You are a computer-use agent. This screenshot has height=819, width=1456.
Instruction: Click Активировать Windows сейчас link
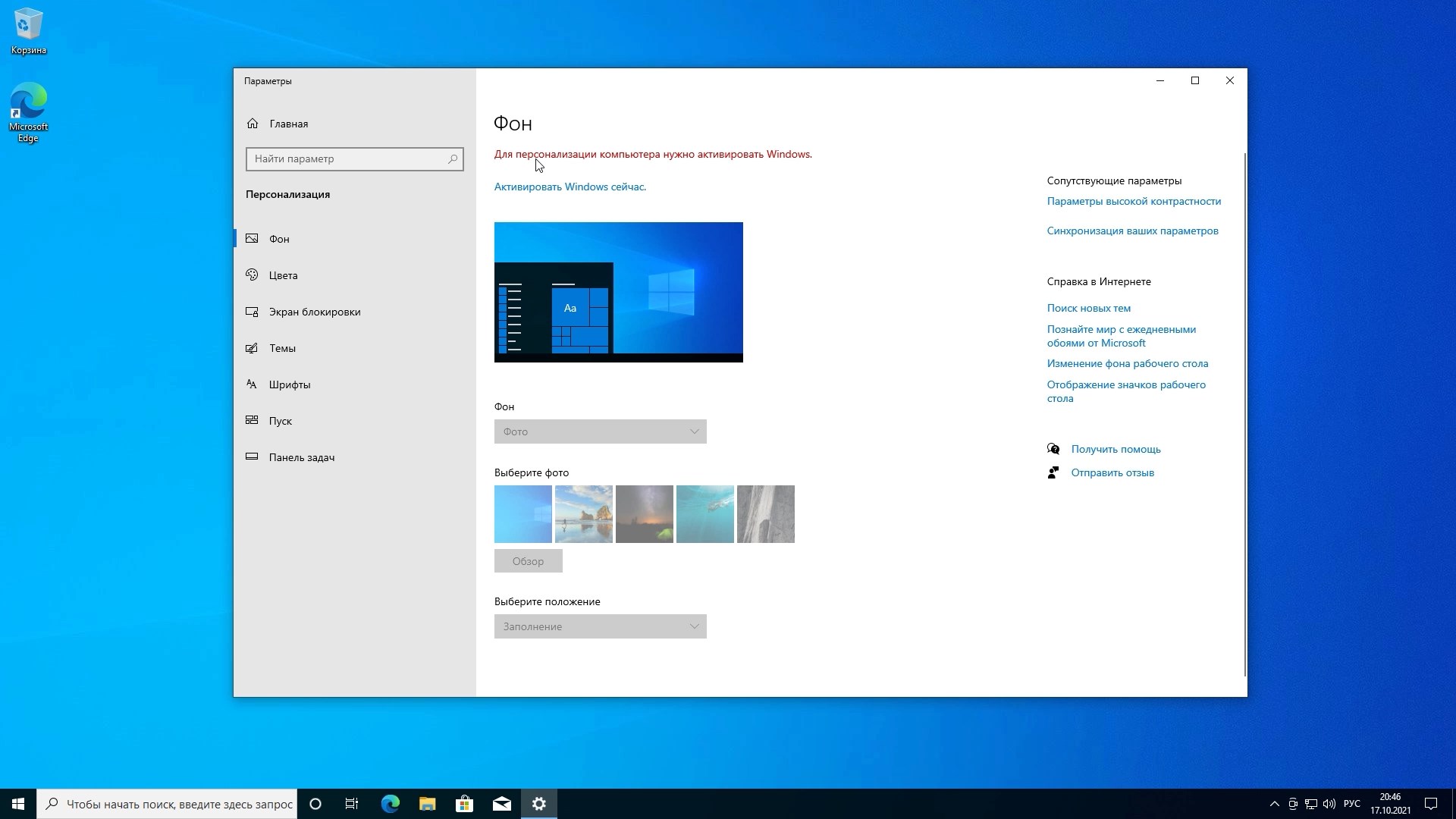[x=570, y=187]
